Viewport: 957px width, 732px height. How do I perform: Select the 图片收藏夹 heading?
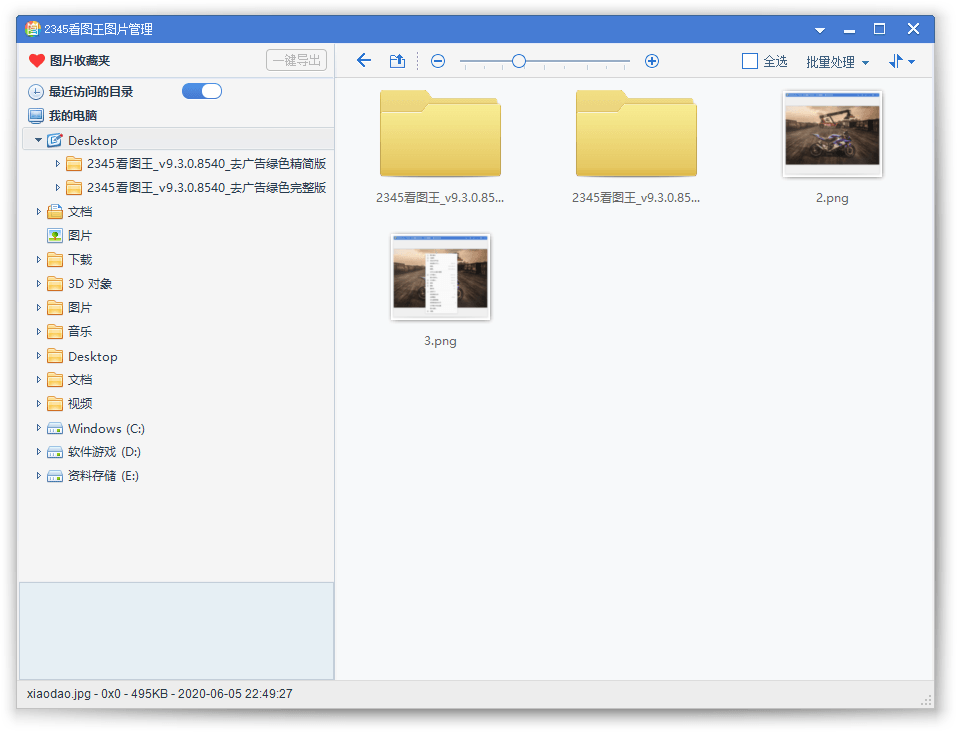coord(80,60)
